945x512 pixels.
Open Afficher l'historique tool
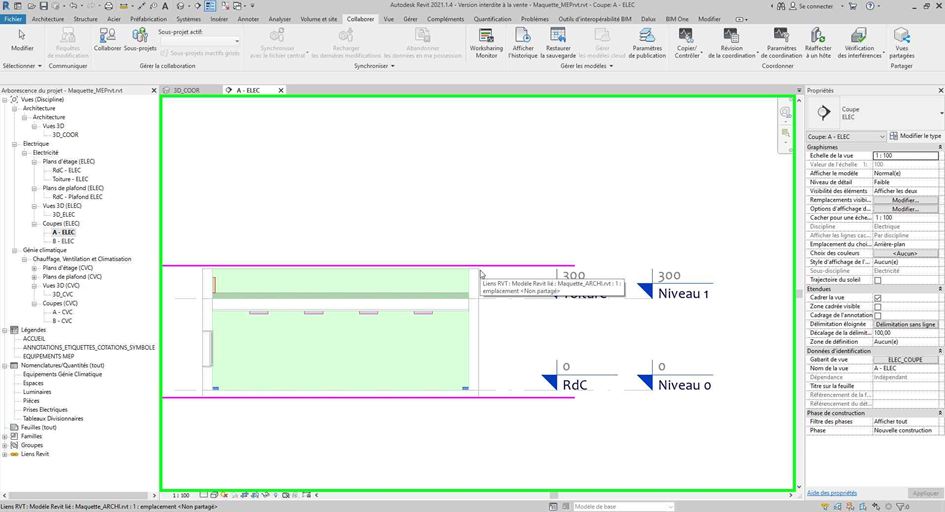523,36
